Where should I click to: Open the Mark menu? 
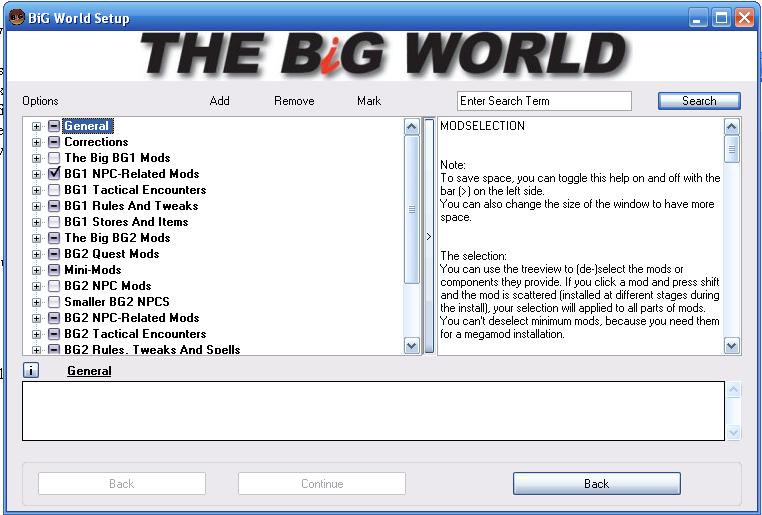coord(369,101)
